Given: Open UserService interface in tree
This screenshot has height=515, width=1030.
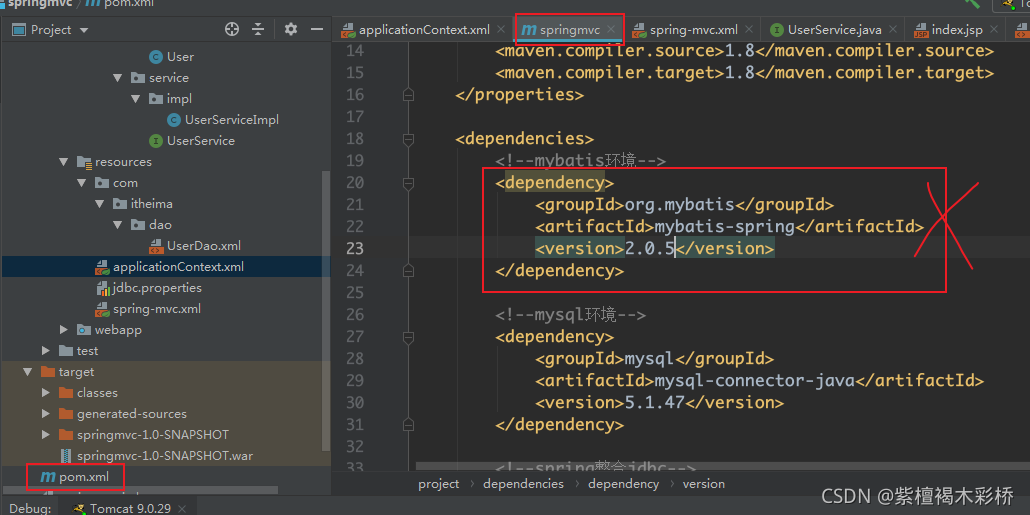Looking at the screenshot, I should 200,141.
